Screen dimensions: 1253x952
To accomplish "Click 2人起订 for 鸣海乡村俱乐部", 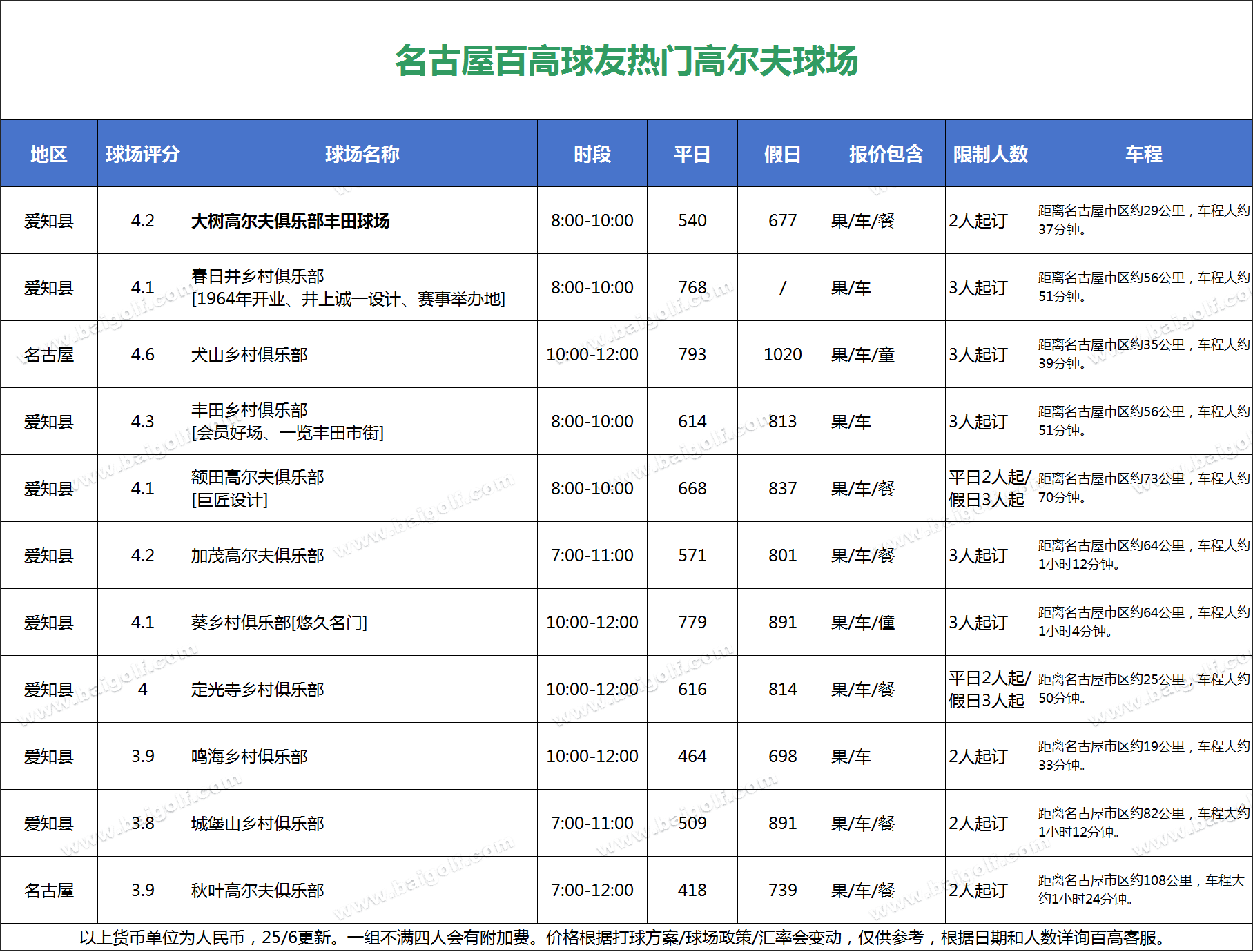I will (x=978, y=757).
